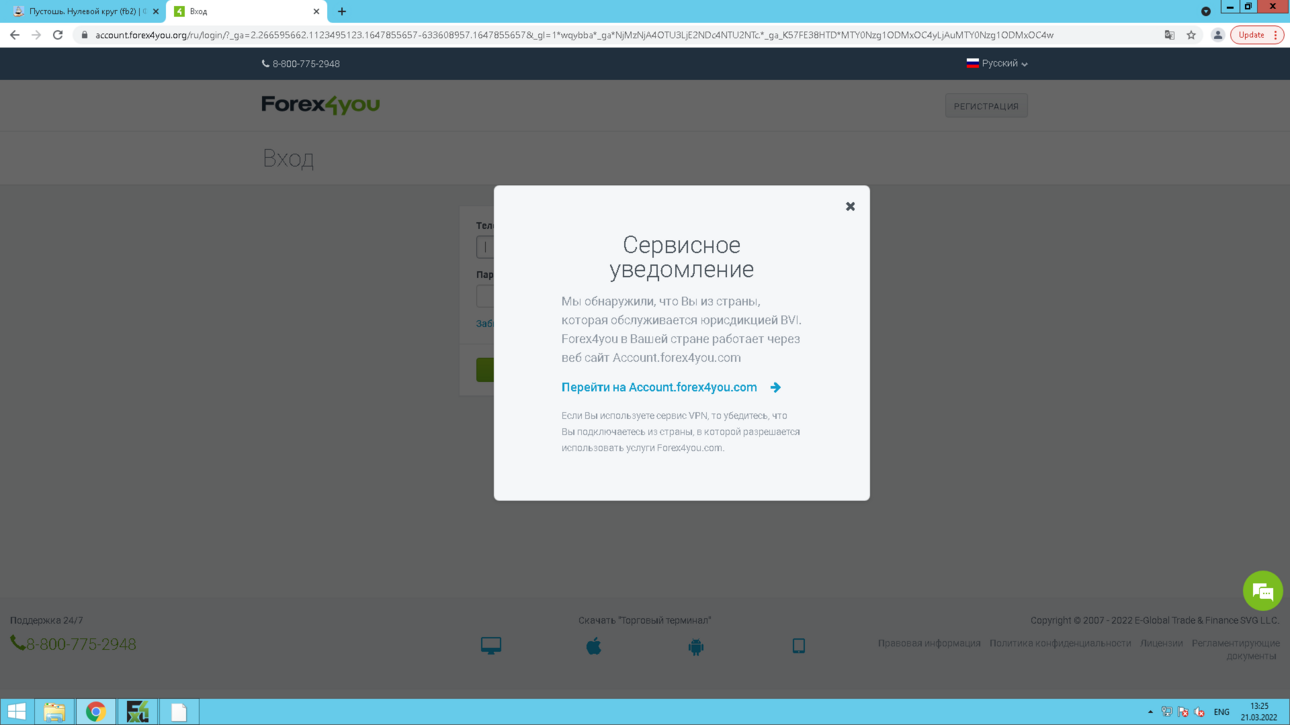The width and height of the screenshot is (1290, 725).
Task: Close the Пустошь. Нулевой круг tab
Action: [155, 11]
